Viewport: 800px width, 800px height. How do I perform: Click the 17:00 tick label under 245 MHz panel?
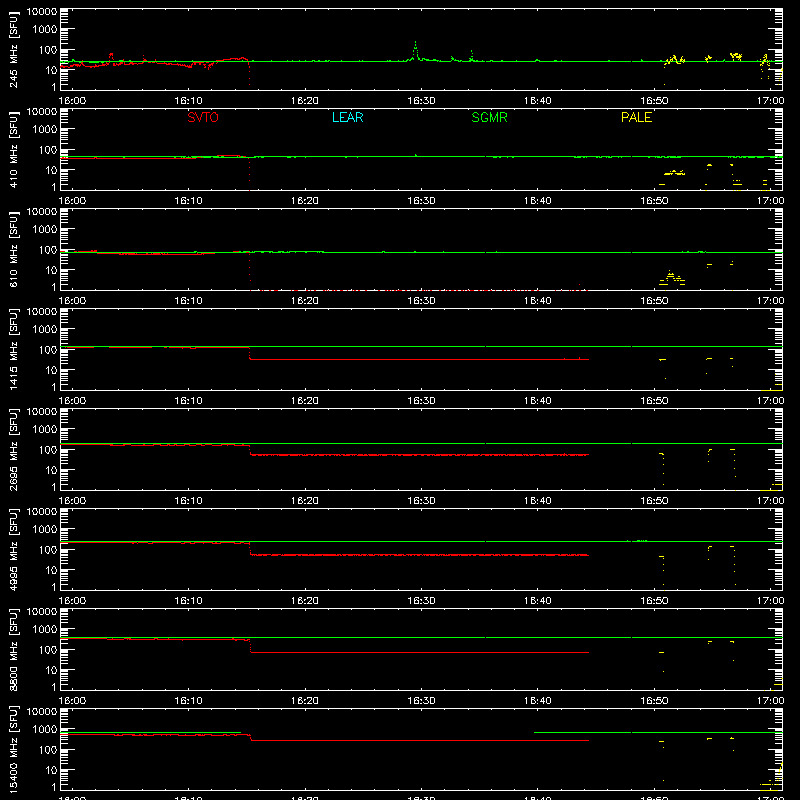(x=770, y=101)
